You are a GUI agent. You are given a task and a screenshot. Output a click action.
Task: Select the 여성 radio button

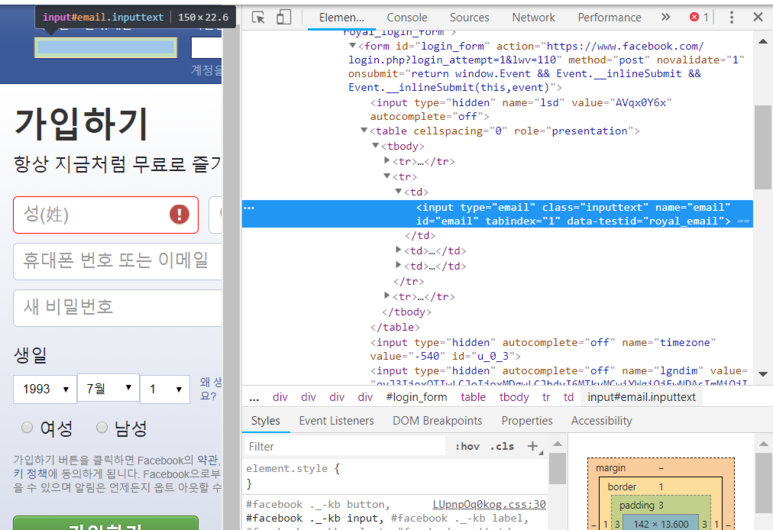[27, 427]
